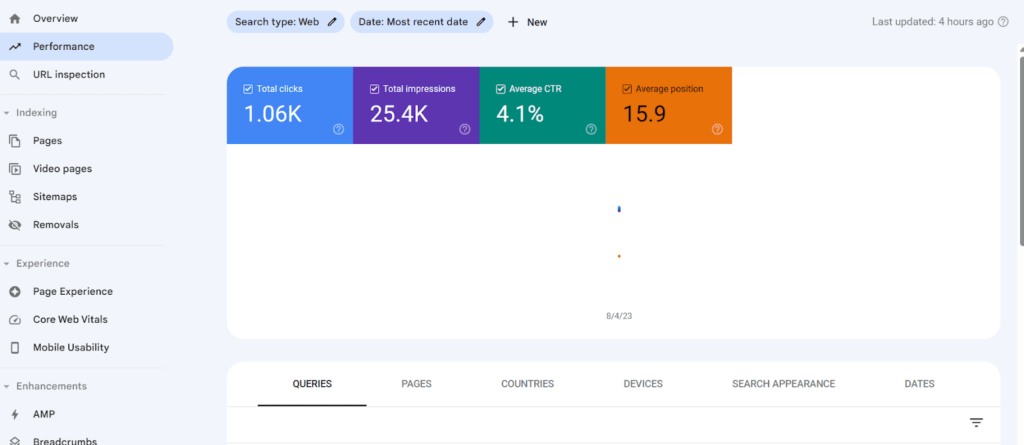Click the 8/4/23 date label
This screenshot has width=1024, height=445.
pyautogui.click(x=619, y=316)
